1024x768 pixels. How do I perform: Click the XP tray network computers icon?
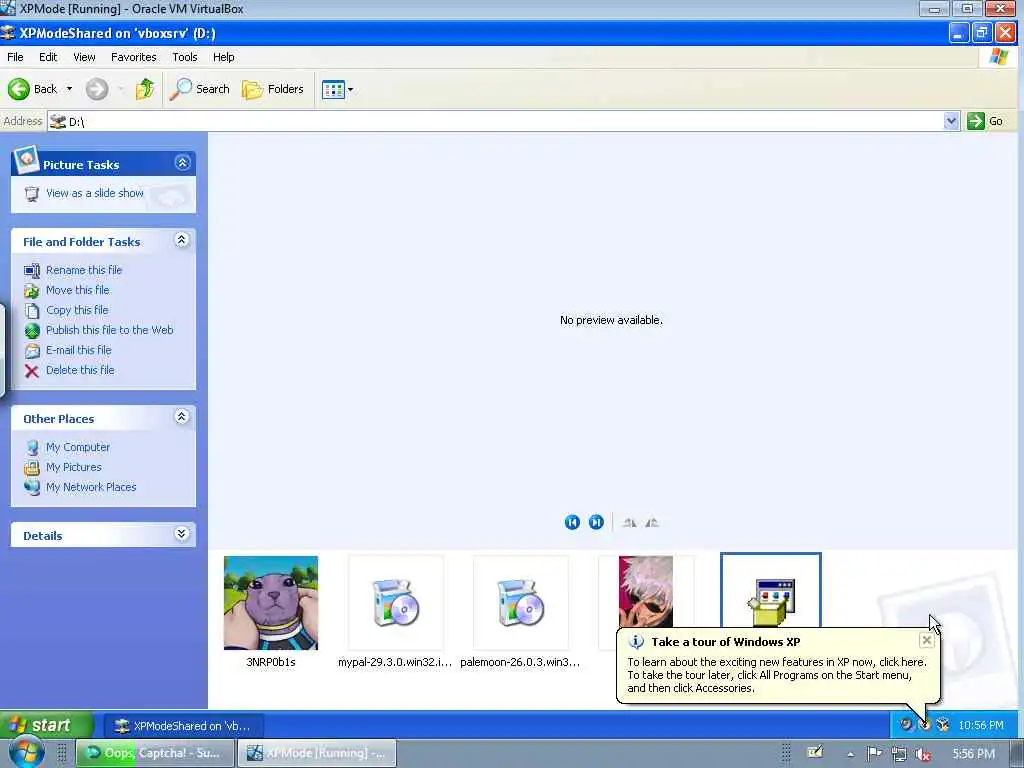click(x=942, y=724)
